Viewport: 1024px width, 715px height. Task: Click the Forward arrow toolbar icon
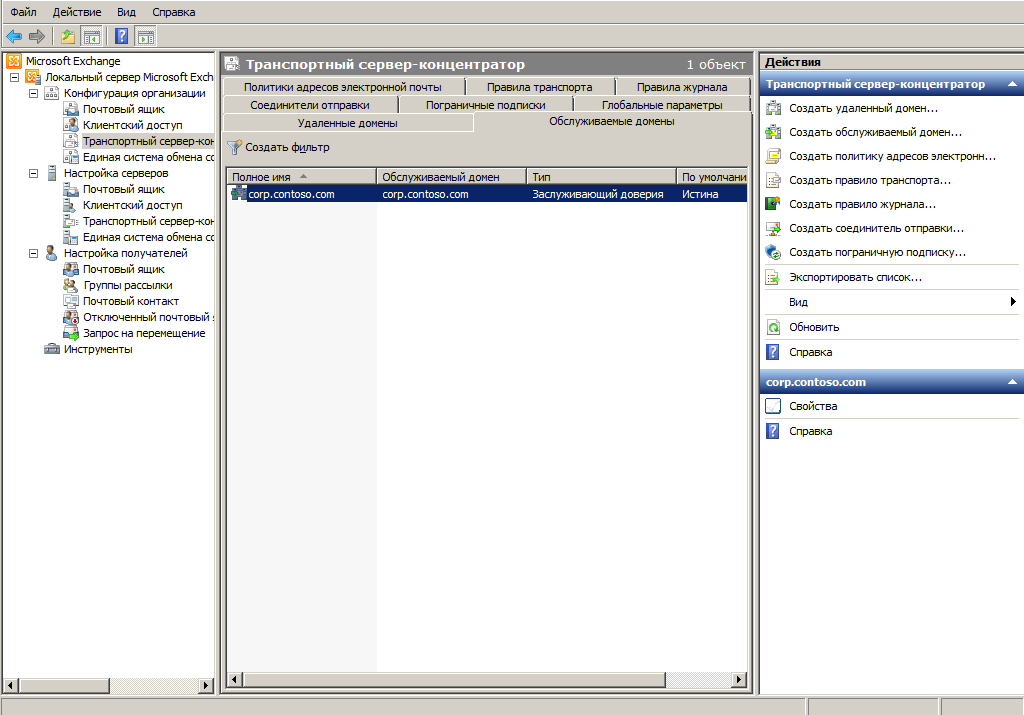[37, 37]
